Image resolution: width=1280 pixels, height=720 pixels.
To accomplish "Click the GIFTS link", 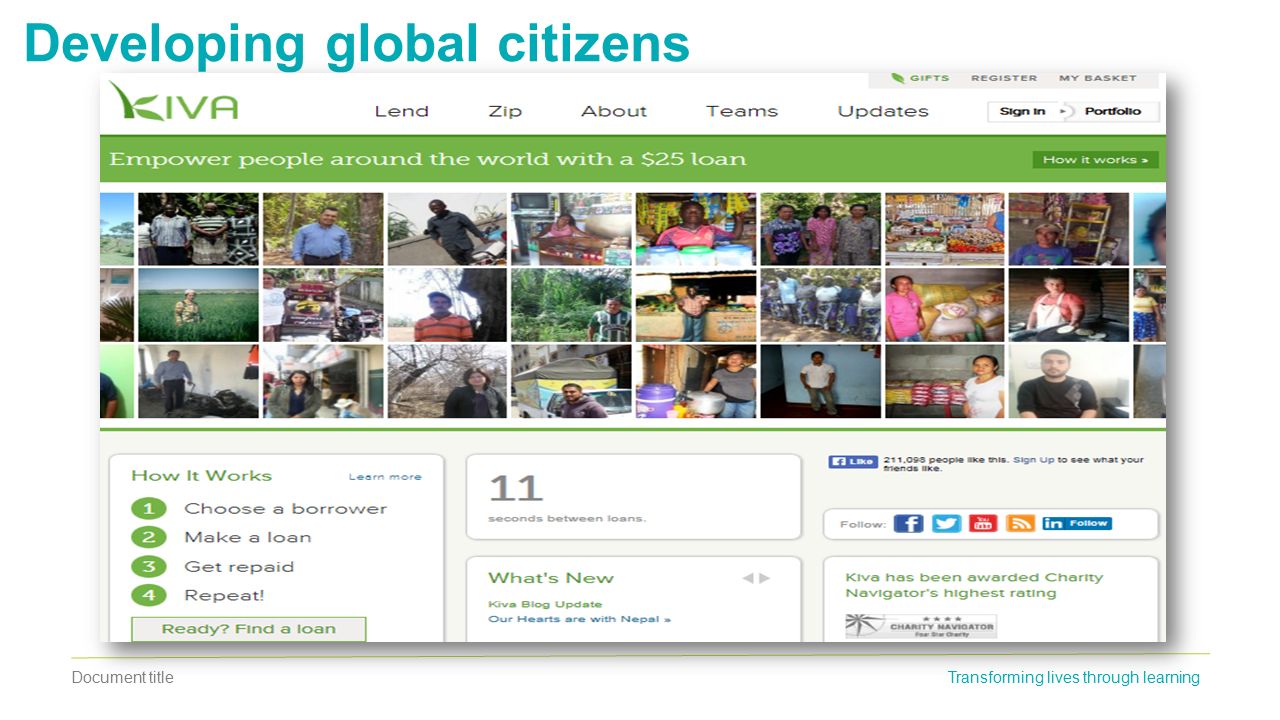I will [x=930, y=78].
